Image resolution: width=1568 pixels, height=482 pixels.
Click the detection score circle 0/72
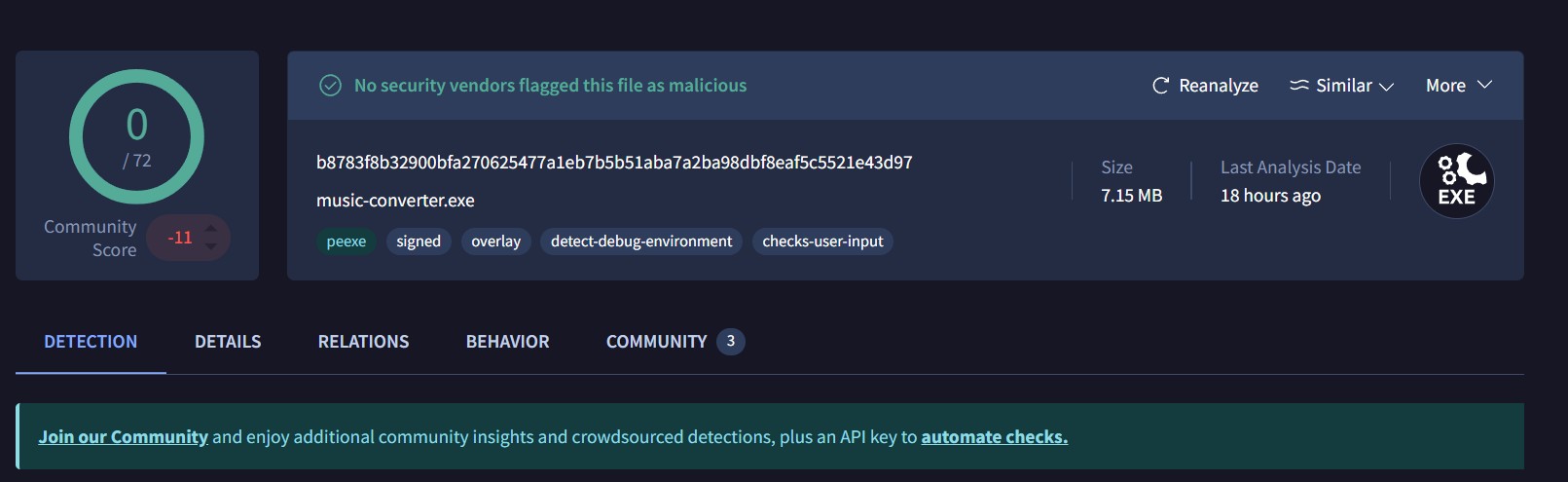point(136,136)
